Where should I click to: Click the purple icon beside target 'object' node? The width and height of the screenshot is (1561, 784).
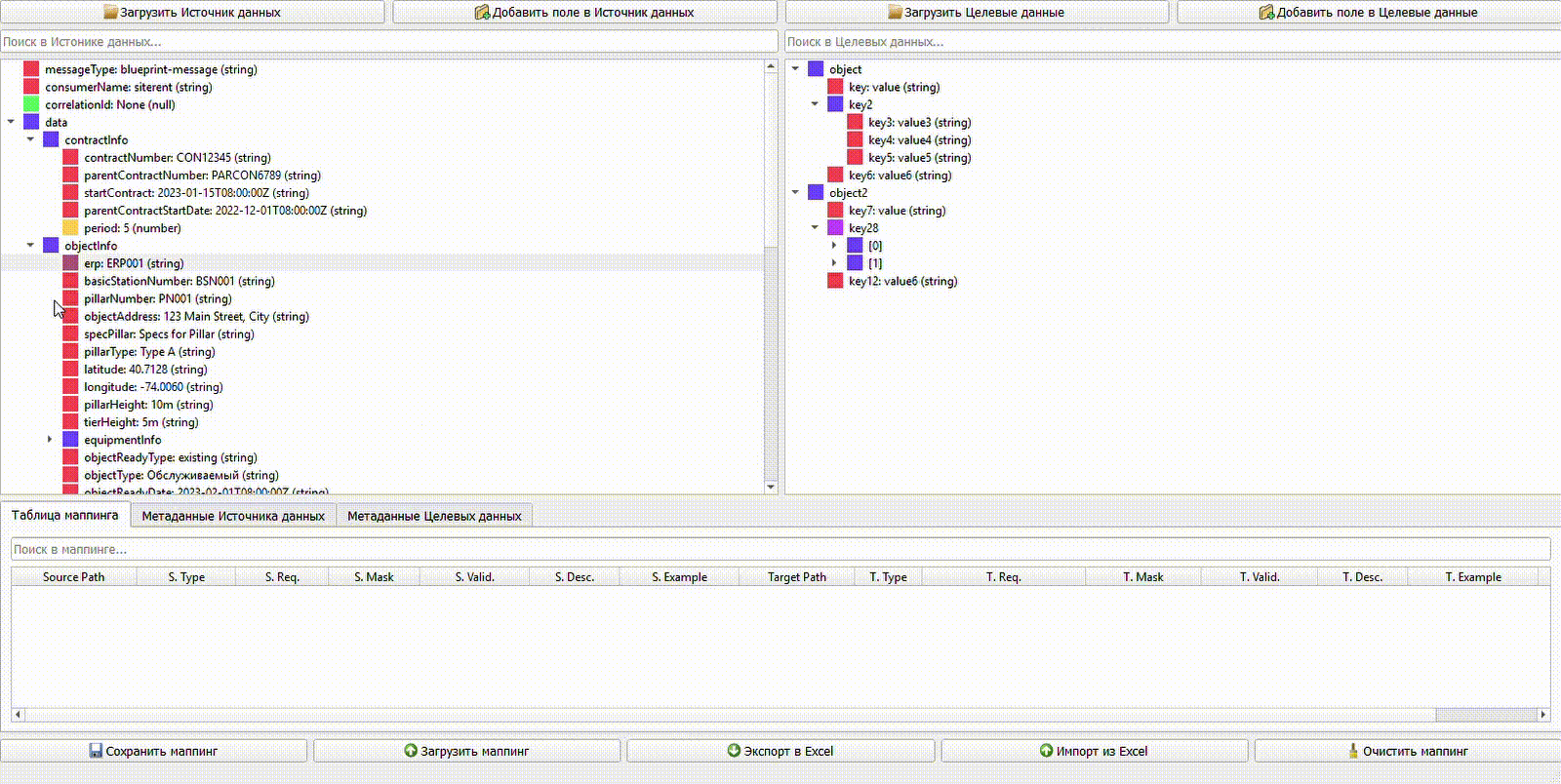tap(816, 69)
